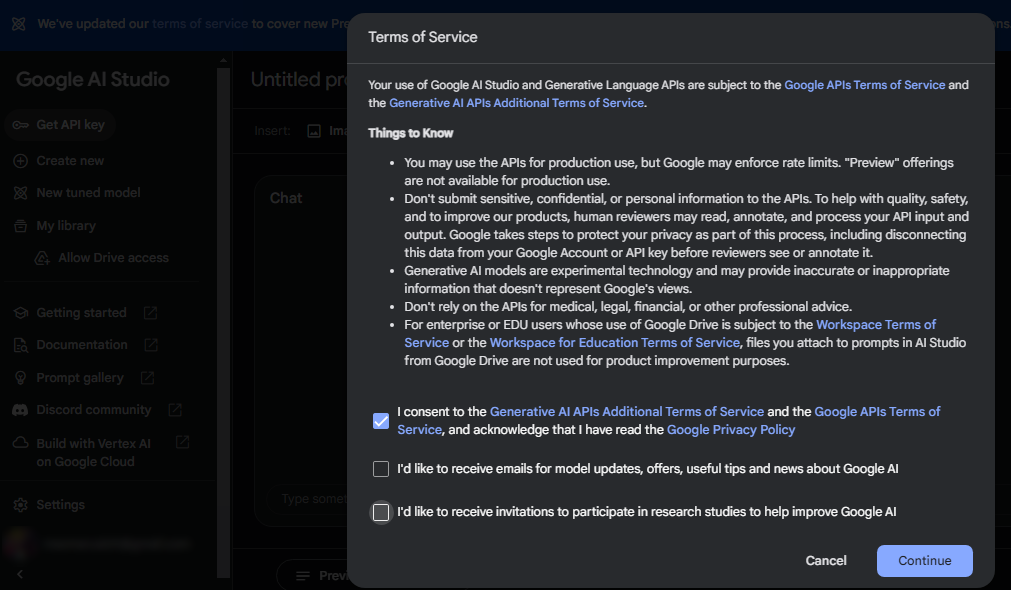The image size is (1011, 590).
Task: Click the Type something chat input field
Action: [x=314, y=499]
